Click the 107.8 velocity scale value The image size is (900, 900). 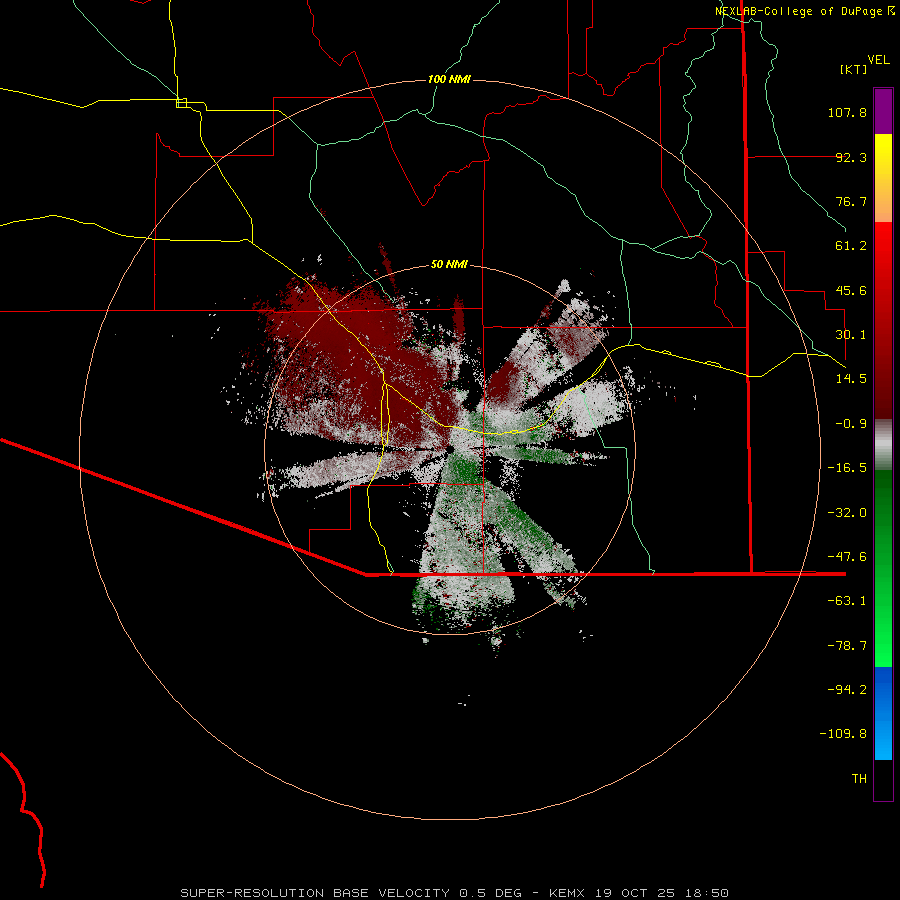[847, 112]
